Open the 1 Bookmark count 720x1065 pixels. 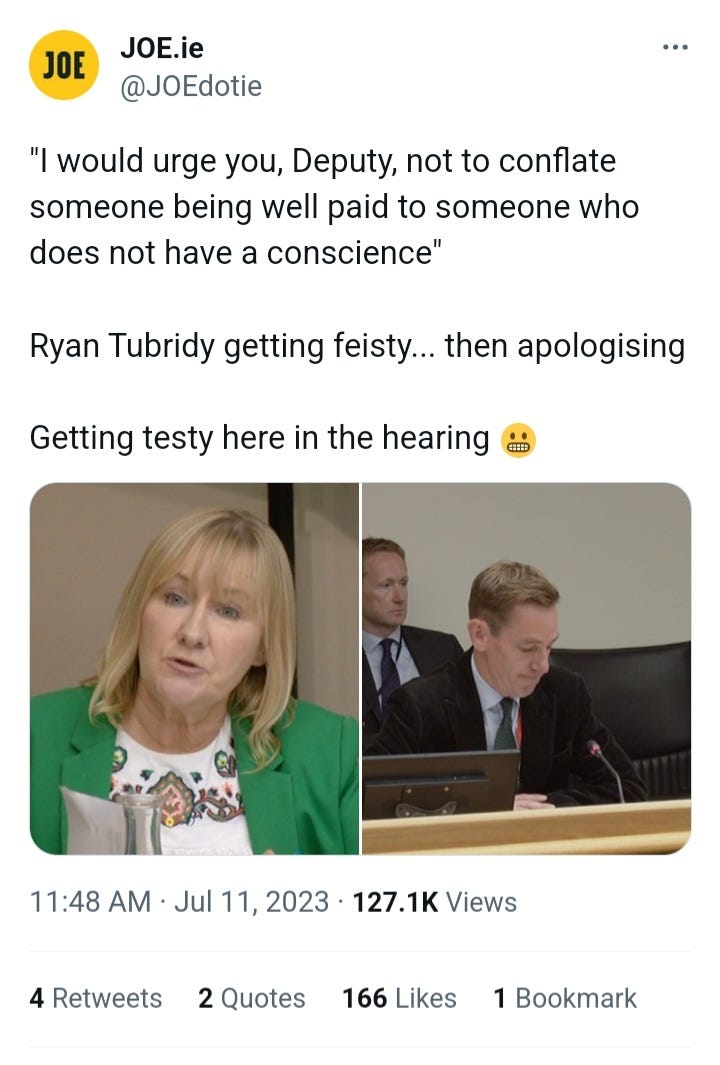pyautogui.click(x=565, y=998)
